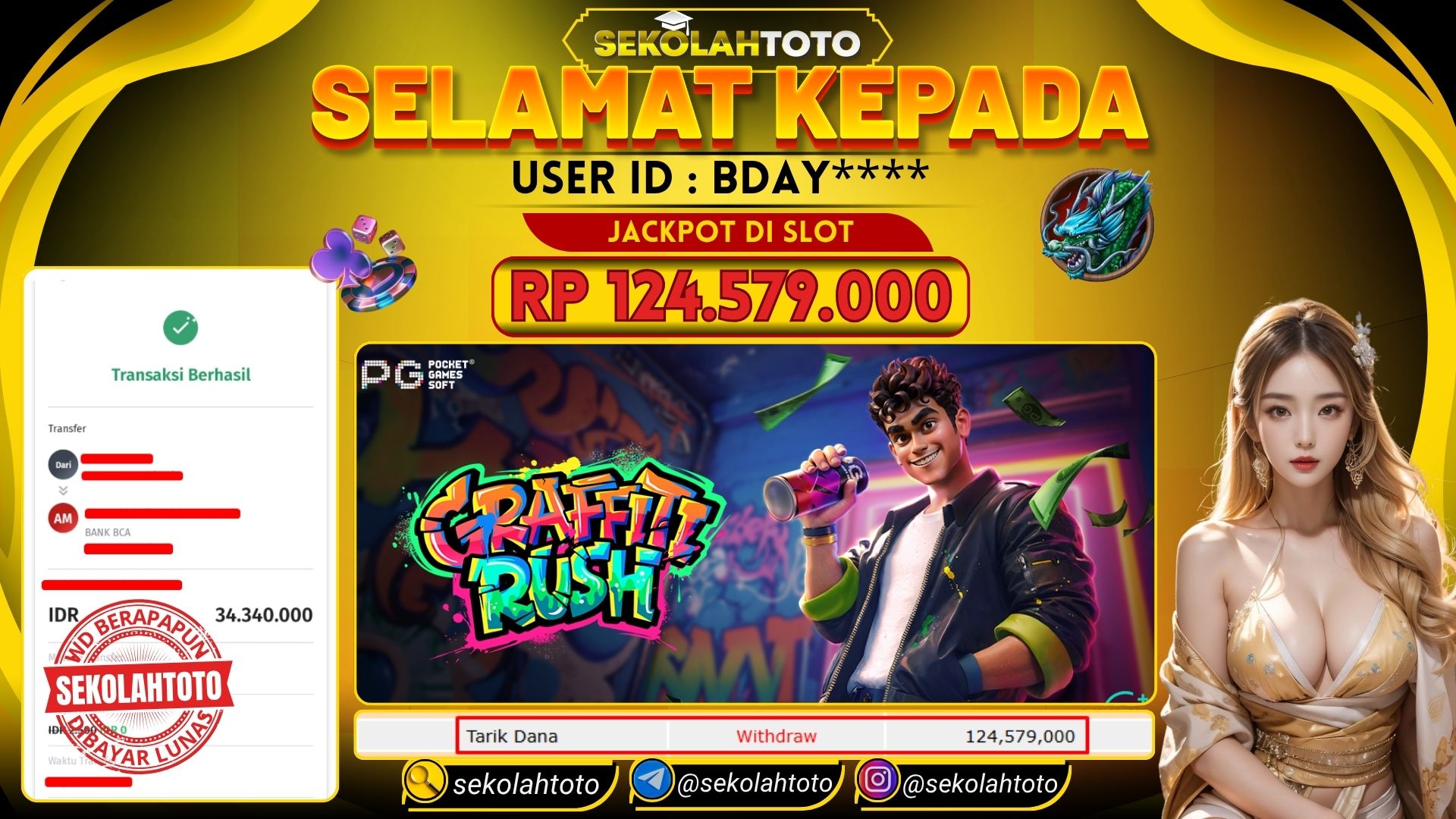The height and width of the screenshot is (819, 1456).
Task: Click the green checkmark success icon
Action: click(180, 328)
